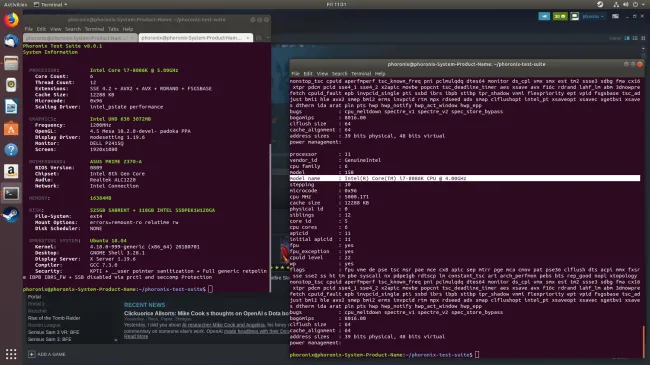
Task: Open LibreOffice Writer from the dock
Action: click(x=11, y=107)
